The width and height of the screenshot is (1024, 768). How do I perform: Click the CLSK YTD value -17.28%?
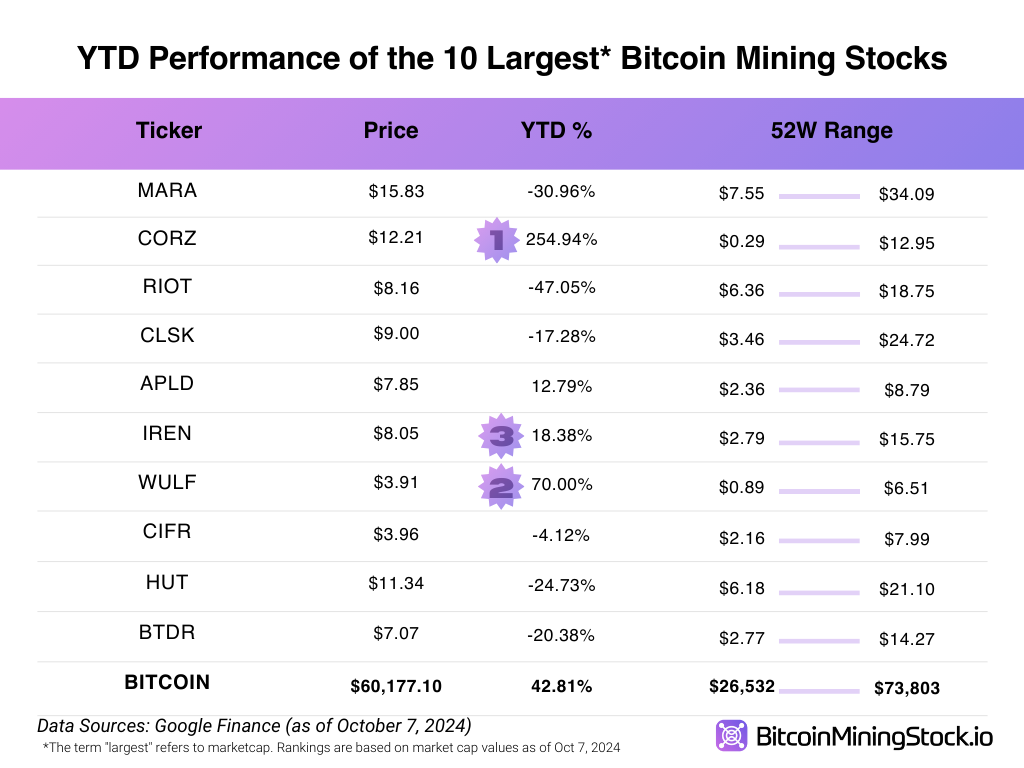point(561,336)
